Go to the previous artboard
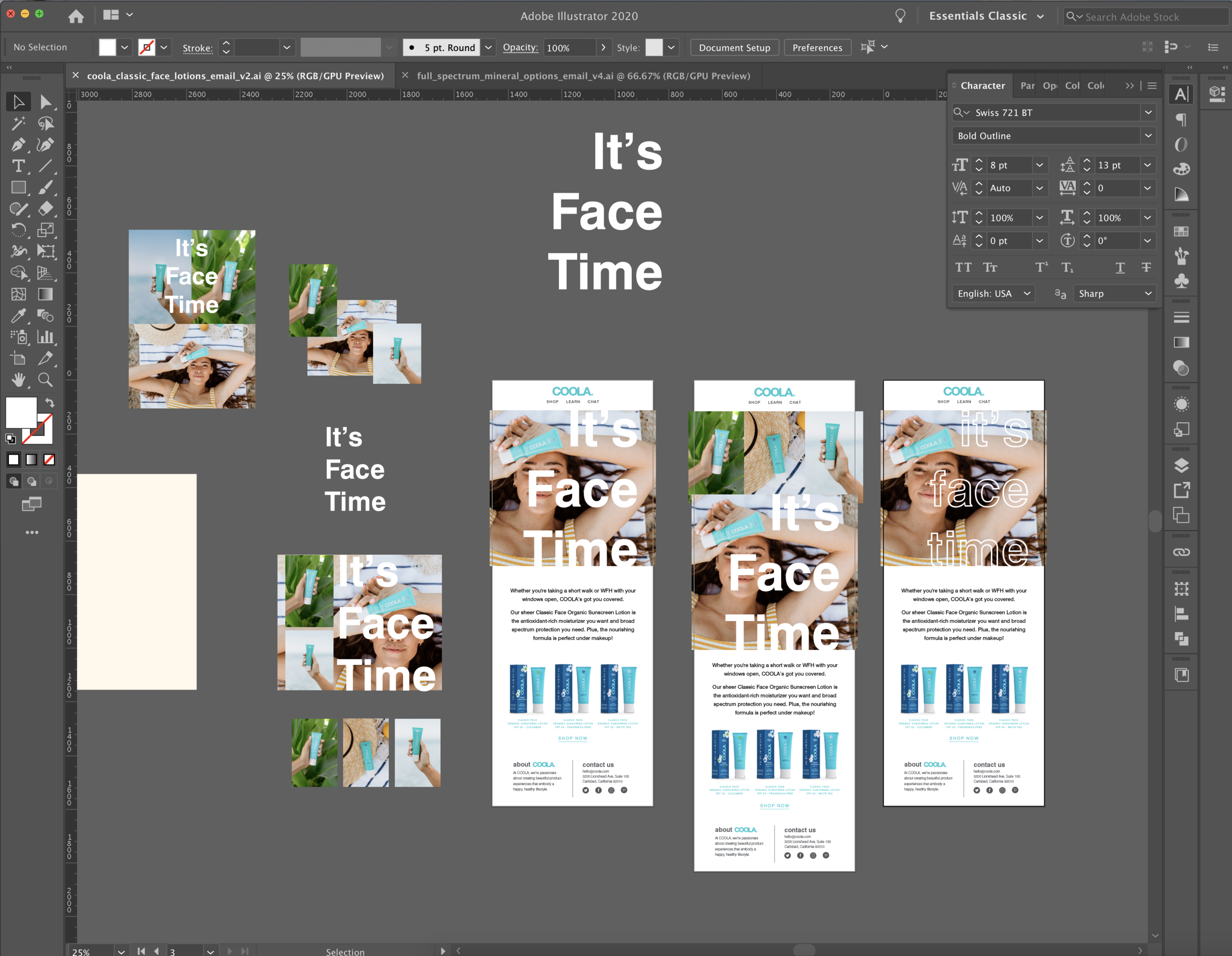 point(157,951)
